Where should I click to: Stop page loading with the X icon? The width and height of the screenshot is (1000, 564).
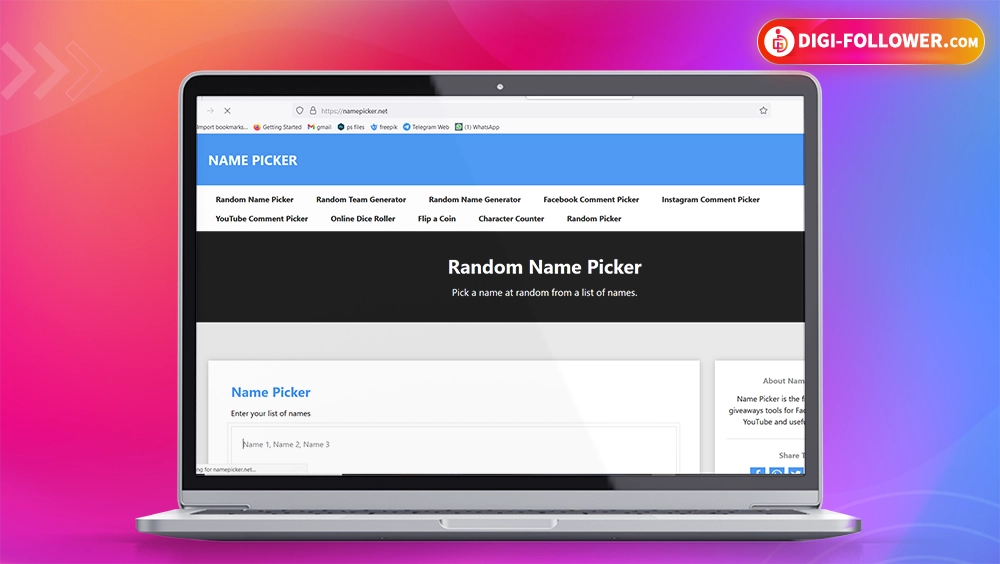pyautogui.click(x=227, y=110)
